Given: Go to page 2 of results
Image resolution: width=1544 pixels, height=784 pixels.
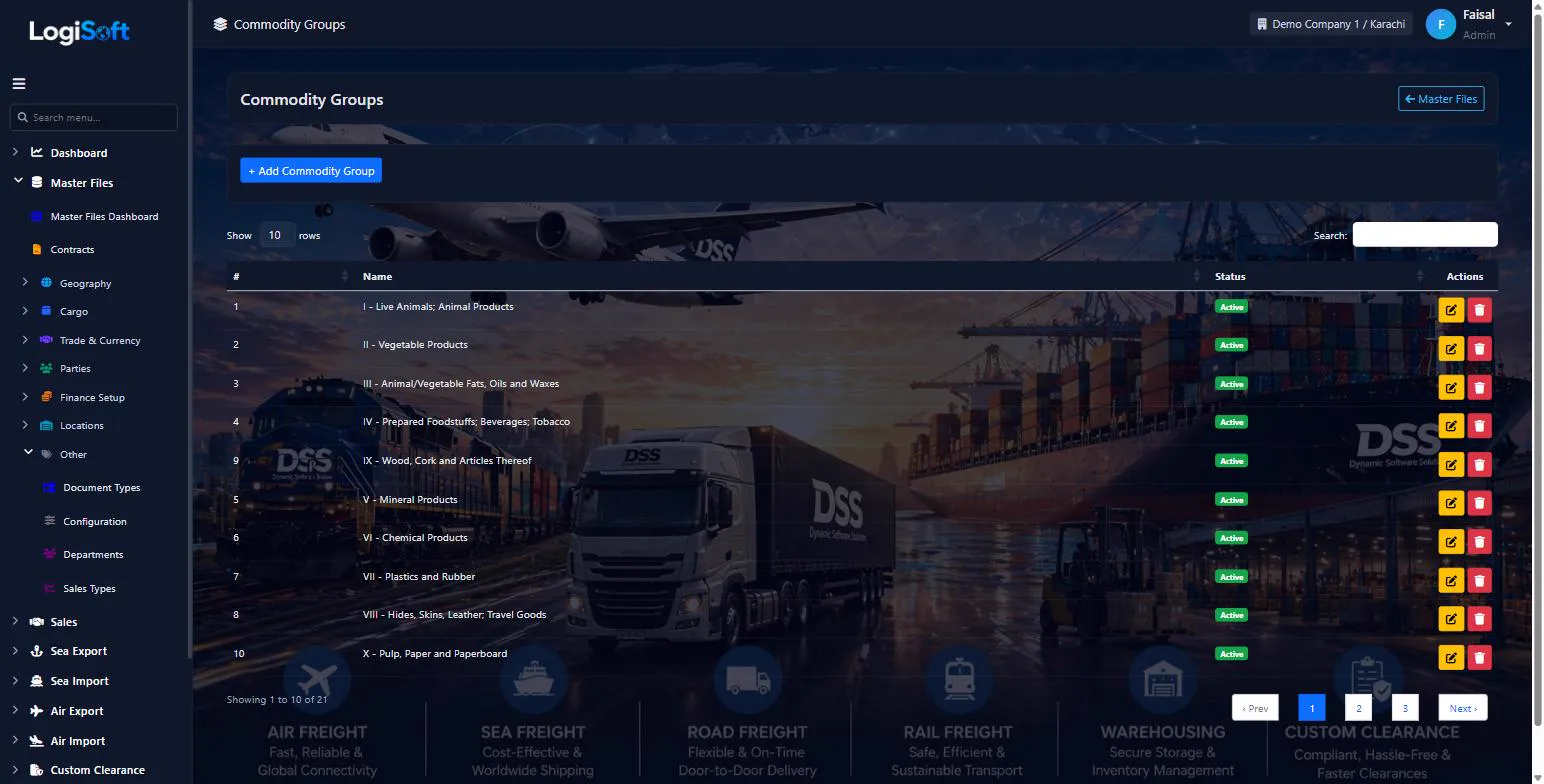Looking at the screenshot, I should point(1358,708).
